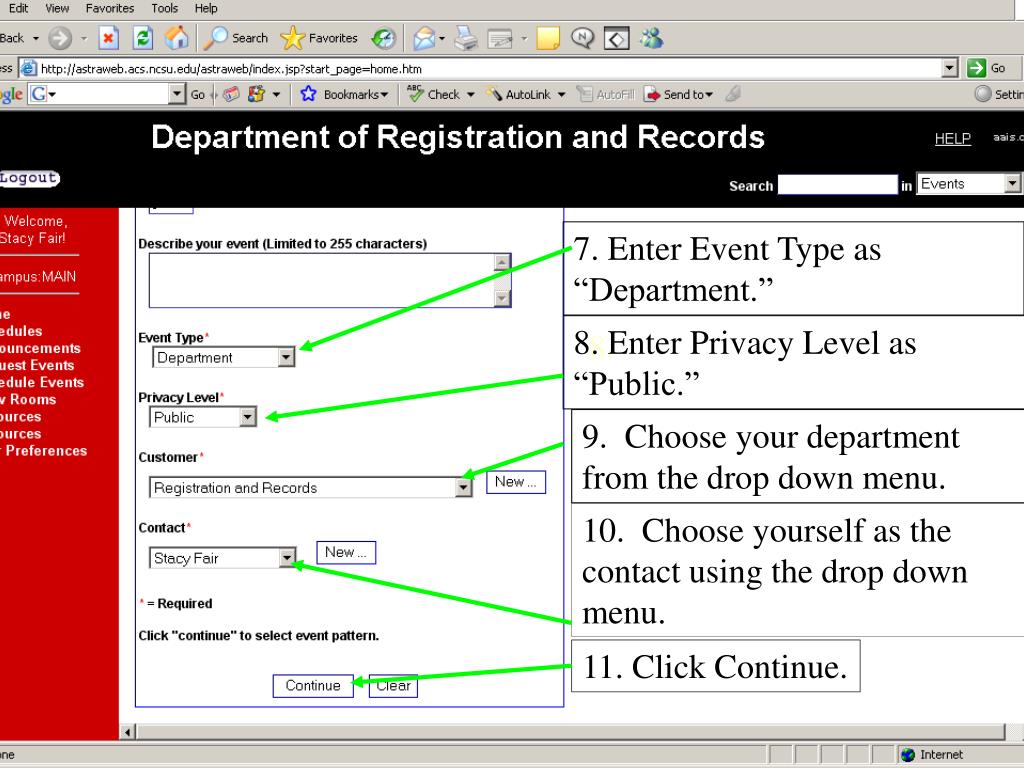
Task: Refresh the page using the green arrows icon
Action: tap(142, 38)
